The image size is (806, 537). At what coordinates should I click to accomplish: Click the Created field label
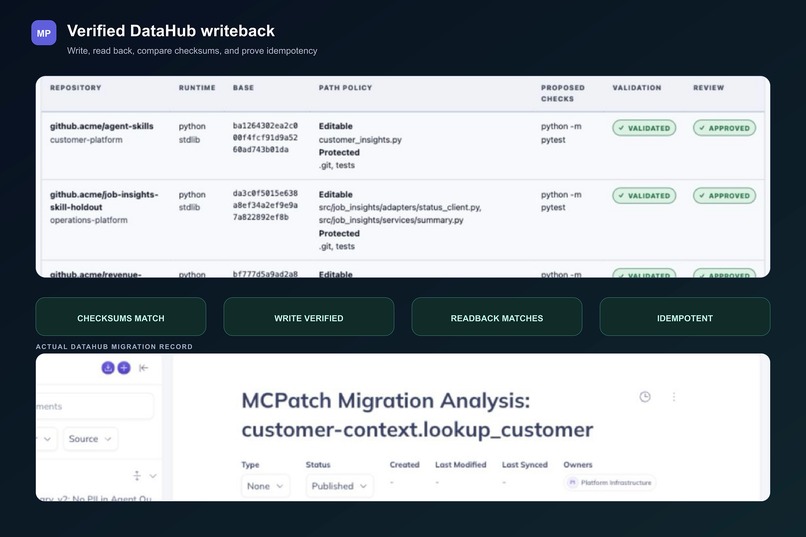pyautogui.click(x=405, y=465)
